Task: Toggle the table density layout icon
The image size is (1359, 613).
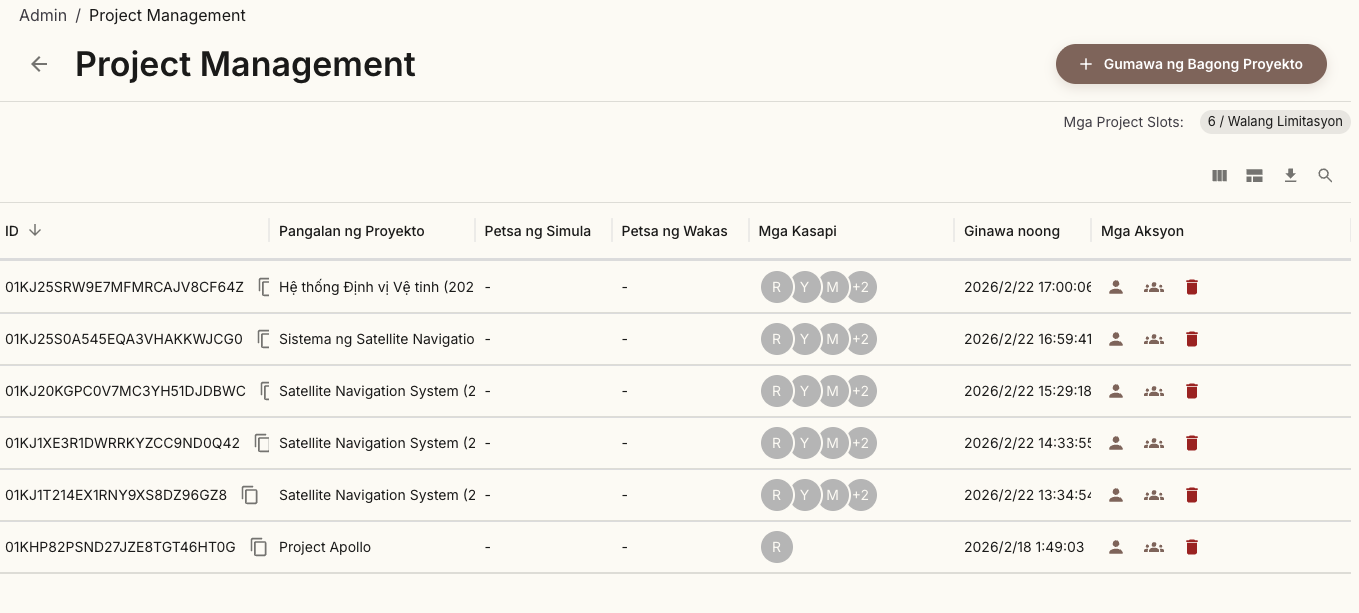Action: 1254,175
